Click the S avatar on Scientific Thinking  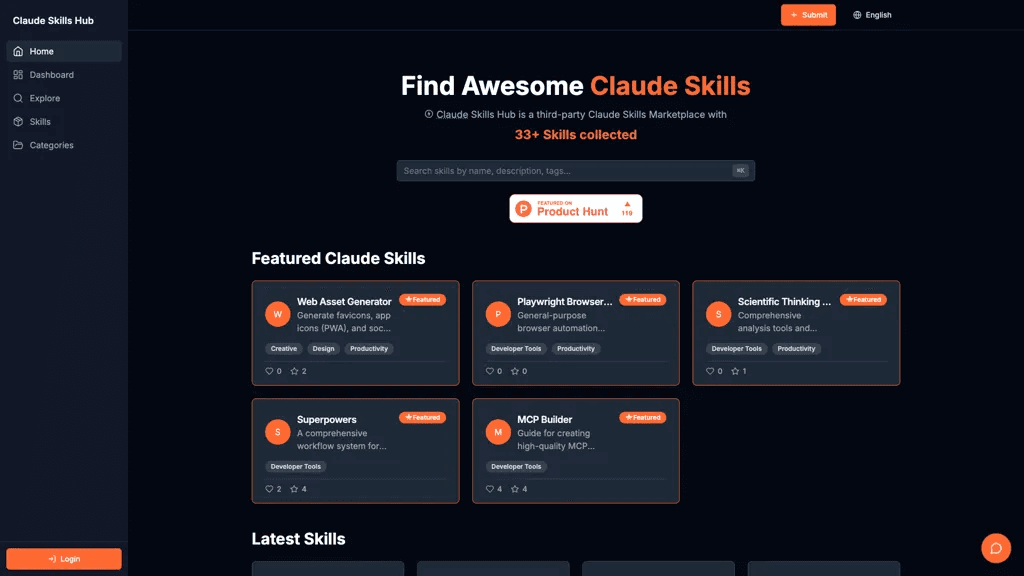point(718,314)
